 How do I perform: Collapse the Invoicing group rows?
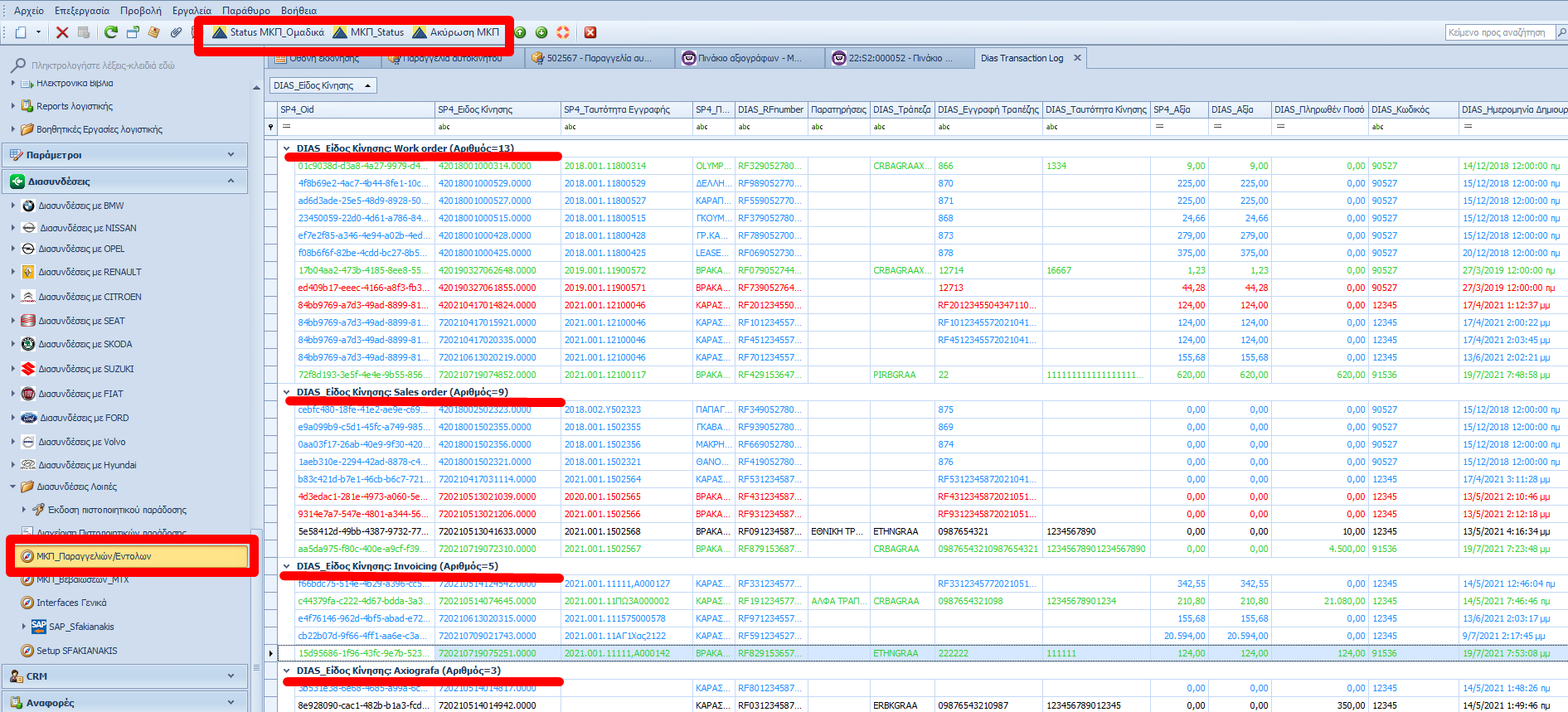pyautogui.click(x=287, y=567)
